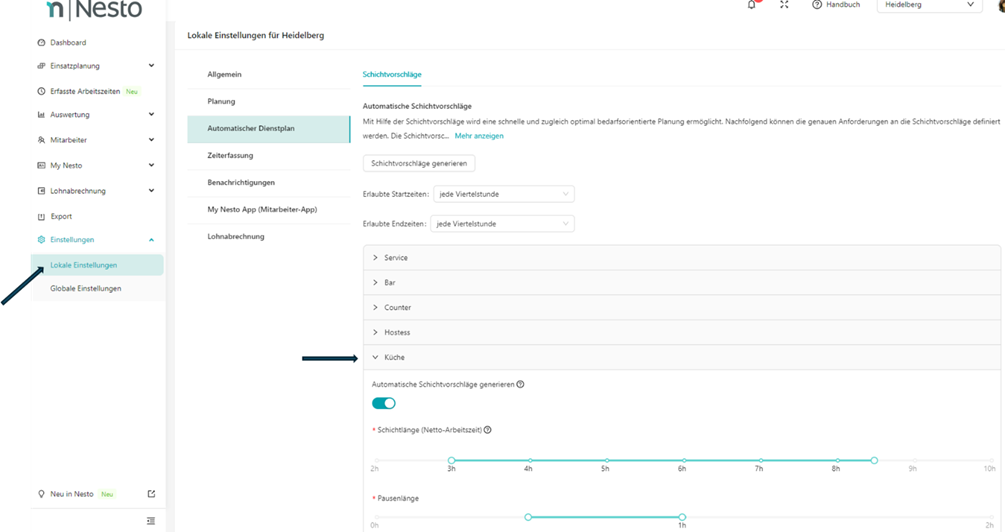Open the Heidelberg location dropdown
The height and width of the screenshot is (532, 1005).
coord(929,5)
